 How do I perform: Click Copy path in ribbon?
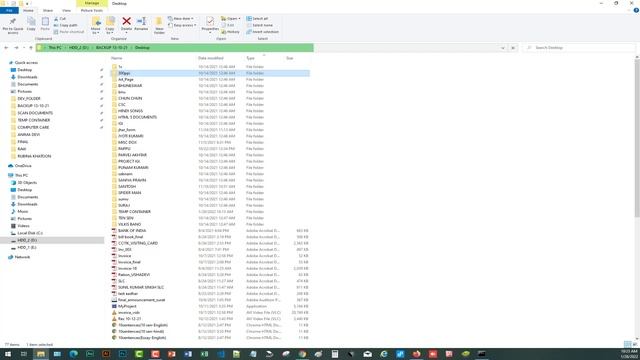point(65,25)
